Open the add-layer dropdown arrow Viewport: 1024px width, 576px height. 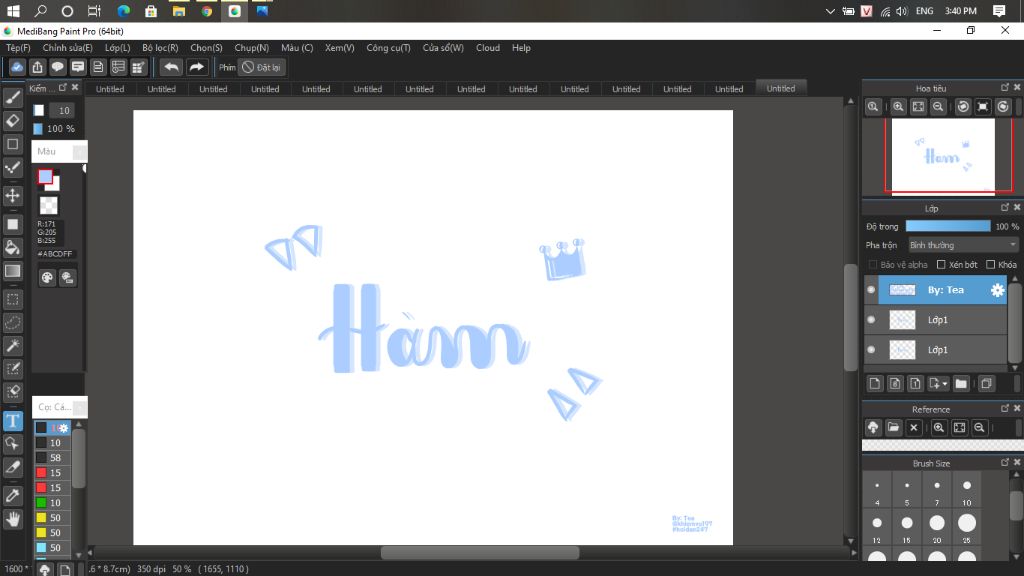point(945,384)
